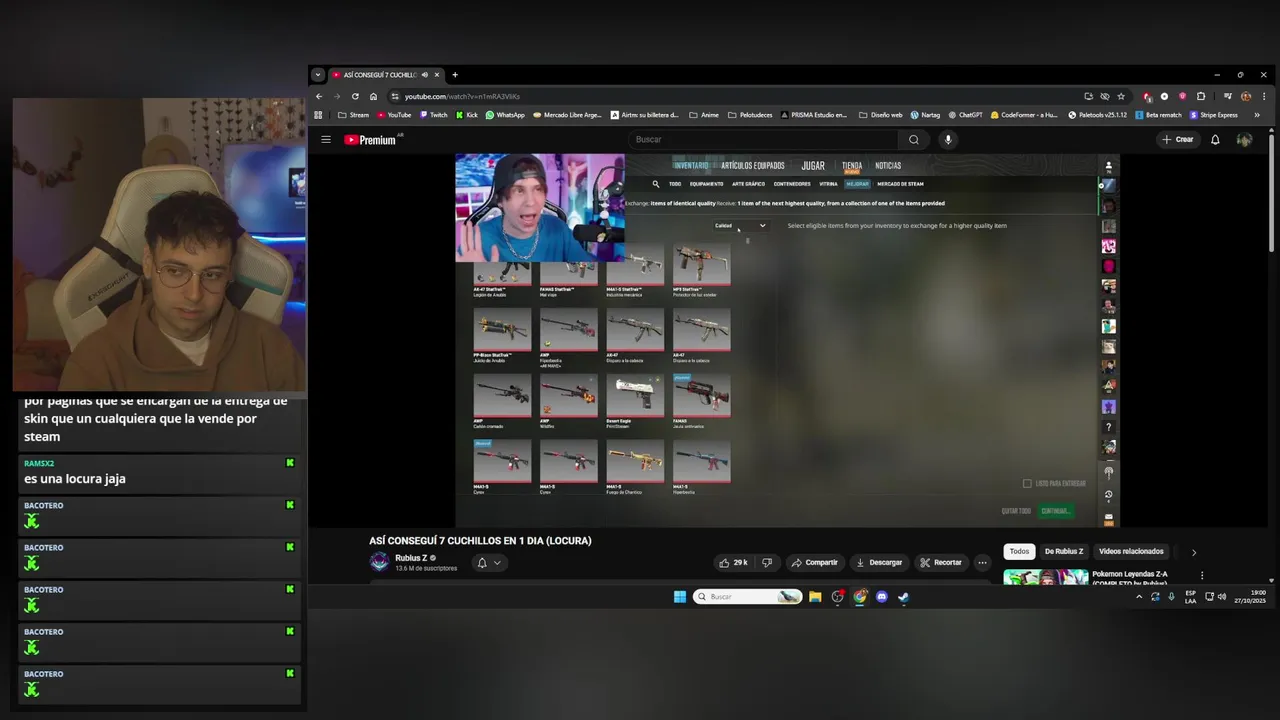This screenshot has height=720, width=1280.
Task: Open WhatsApp bookmark
Action: [x=505, y=115]
